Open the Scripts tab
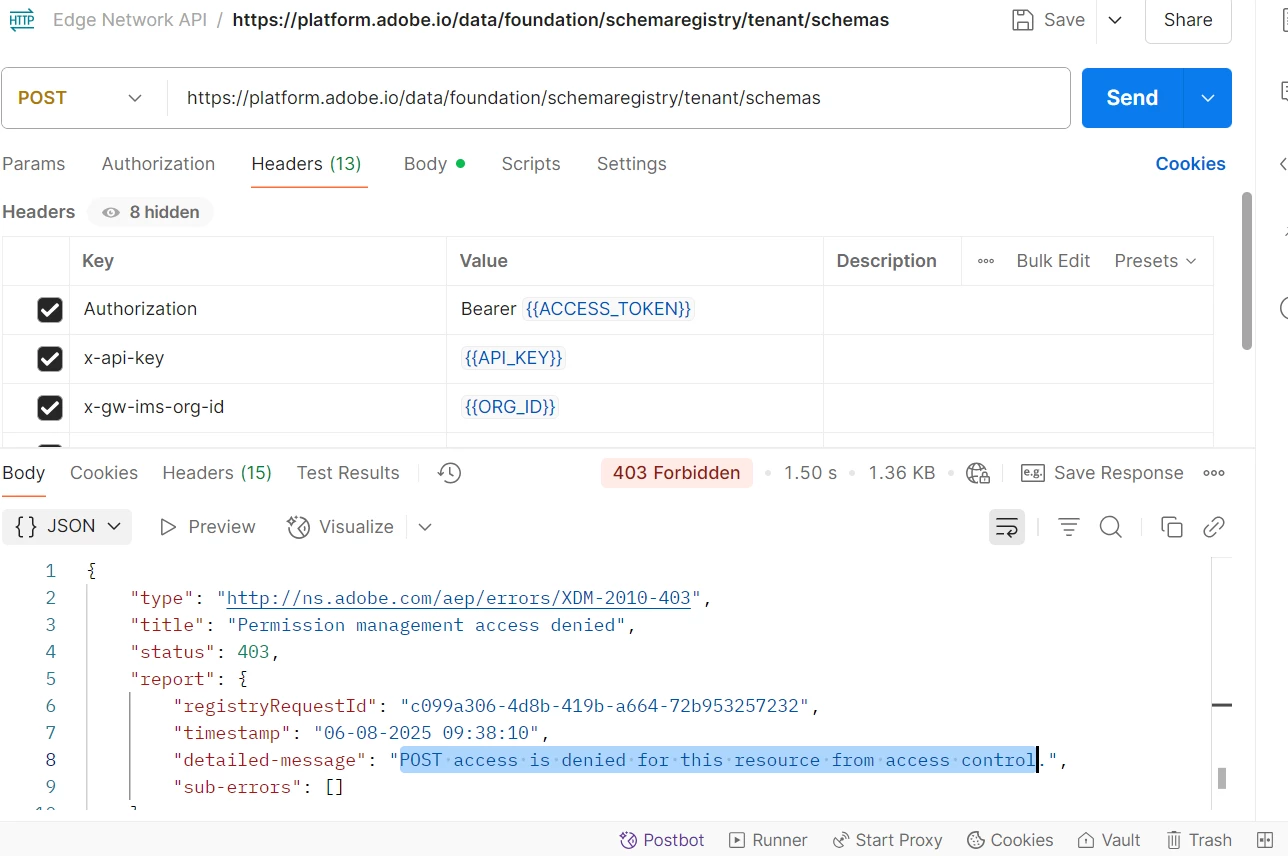The width and height of the screenshot is (1288, 856). tap(531, 164)
